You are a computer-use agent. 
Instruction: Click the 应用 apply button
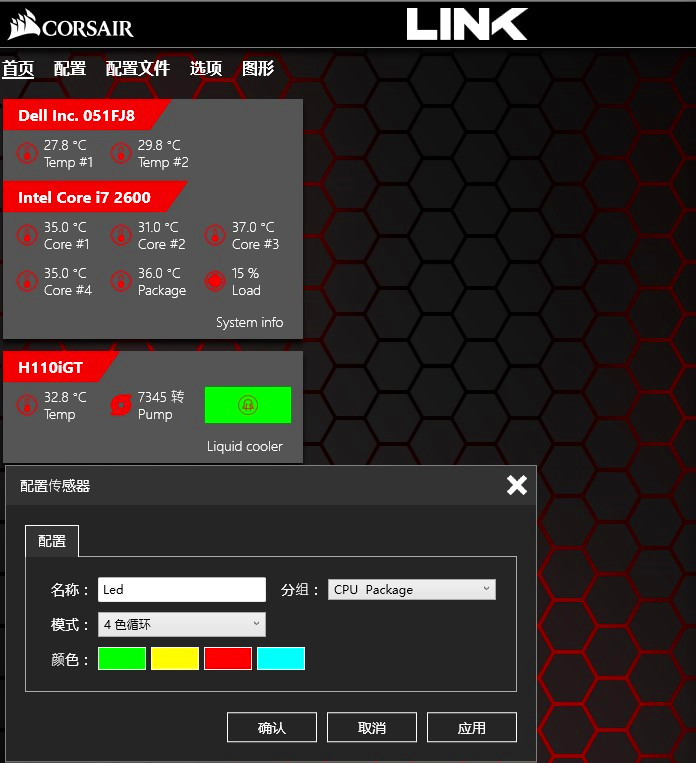[x=472, y=727]
